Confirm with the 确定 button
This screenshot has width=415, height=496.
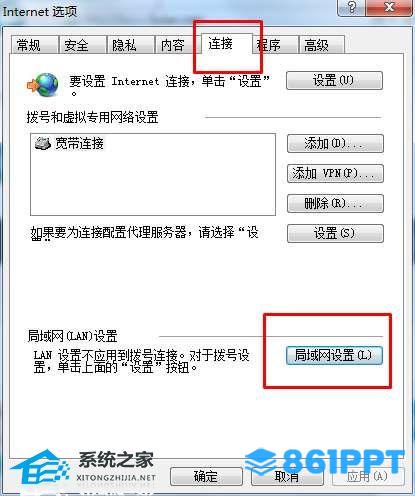click(206, 476)
